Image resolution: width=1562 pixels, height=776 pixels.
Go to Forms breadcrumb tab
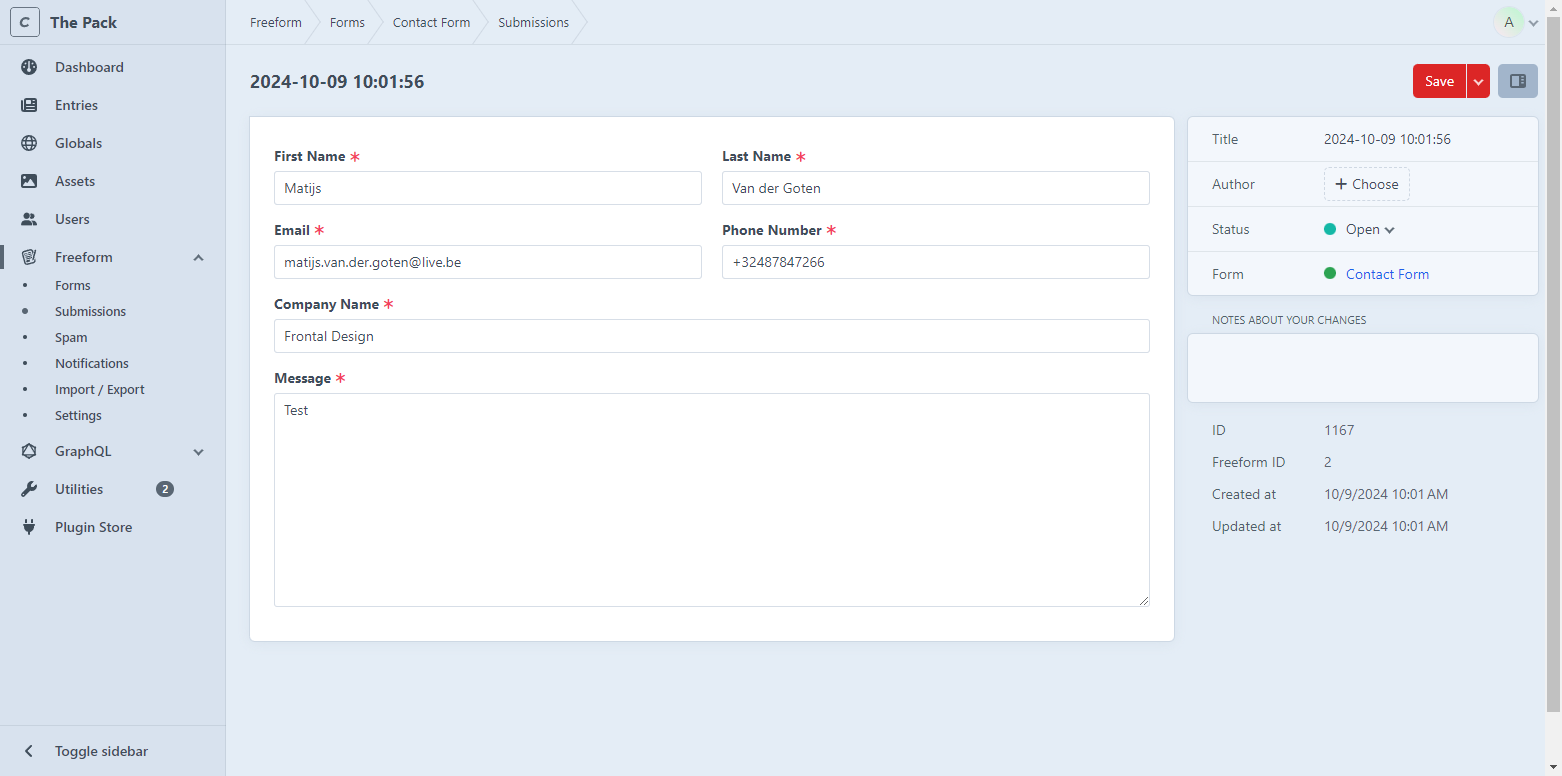347,22
